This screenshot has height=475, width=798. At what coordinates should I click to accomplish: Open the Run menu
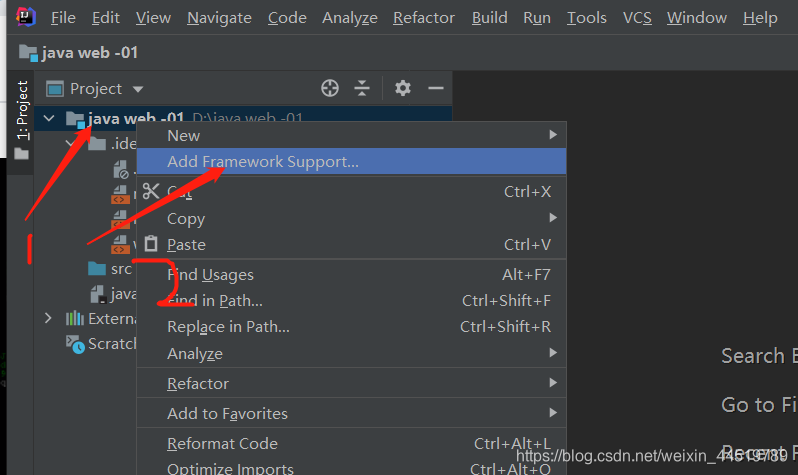[537, 18]
